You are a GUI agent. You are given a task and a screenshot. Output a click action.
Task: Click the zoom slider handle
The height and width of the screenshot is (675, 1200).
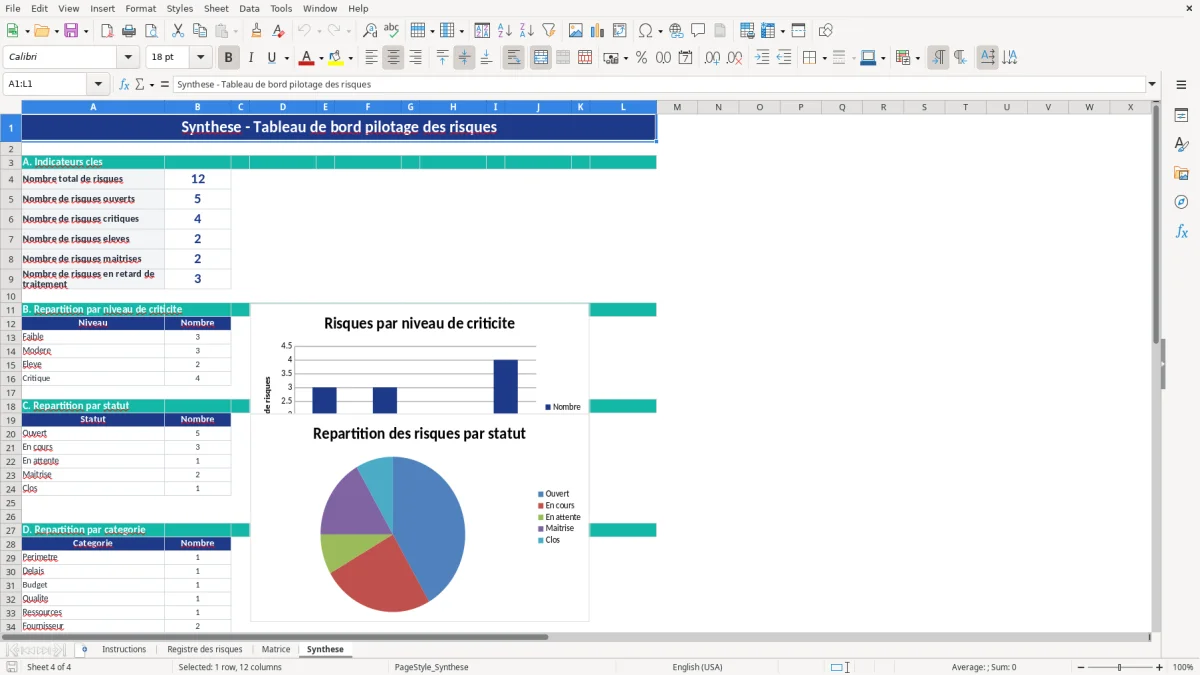pos(1120,667)
